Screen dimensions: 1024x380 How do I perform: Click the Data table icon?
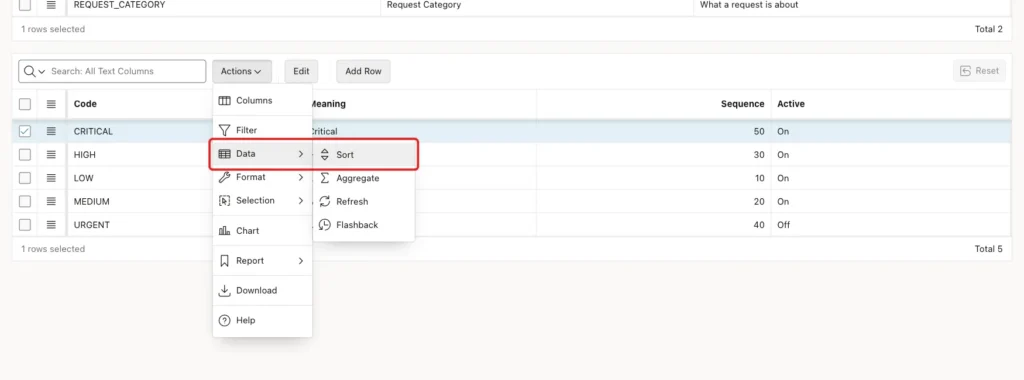click(x=224, y=154)
